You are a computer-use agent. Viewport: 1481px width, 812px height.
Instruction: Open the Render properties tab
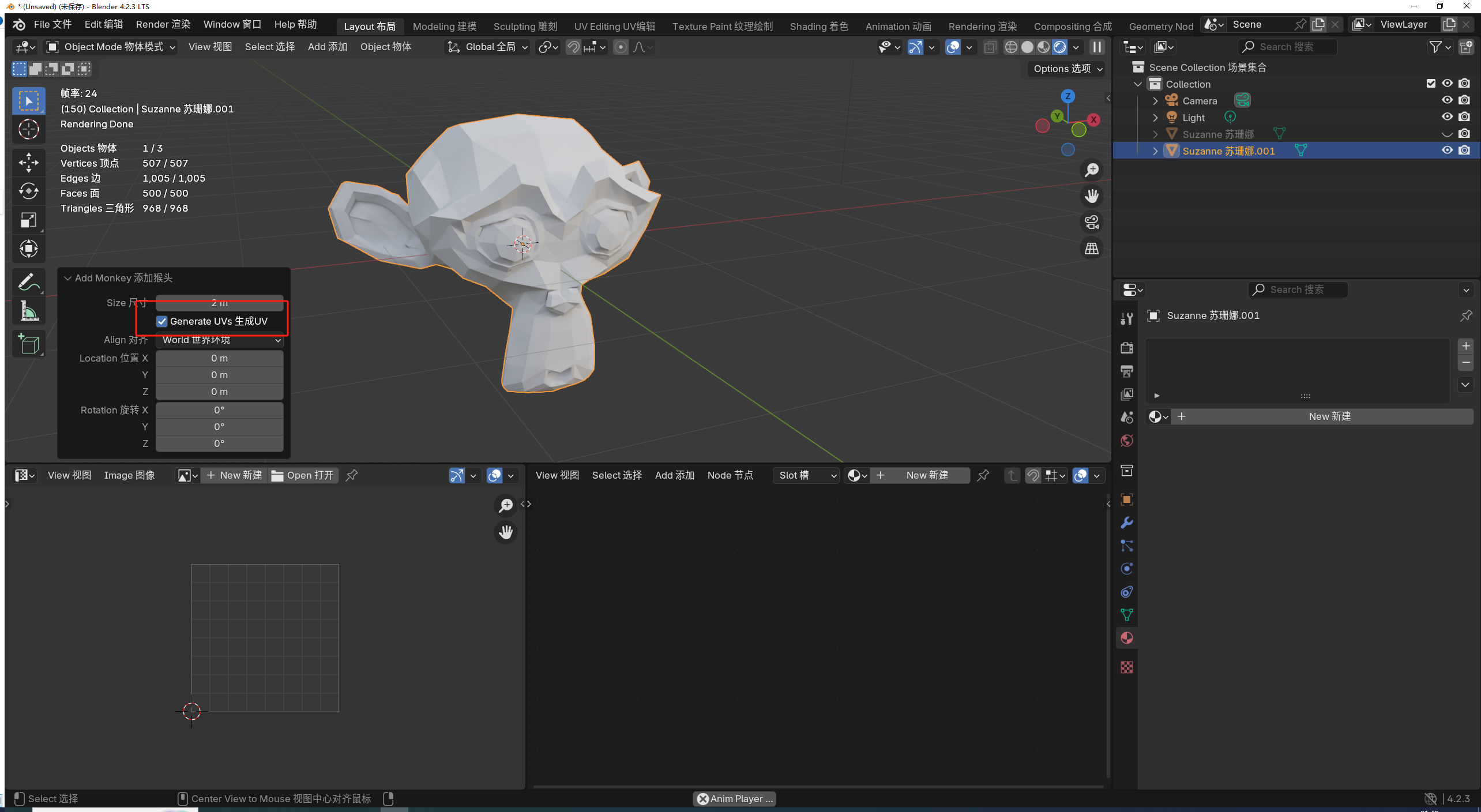pos(1126,348)
